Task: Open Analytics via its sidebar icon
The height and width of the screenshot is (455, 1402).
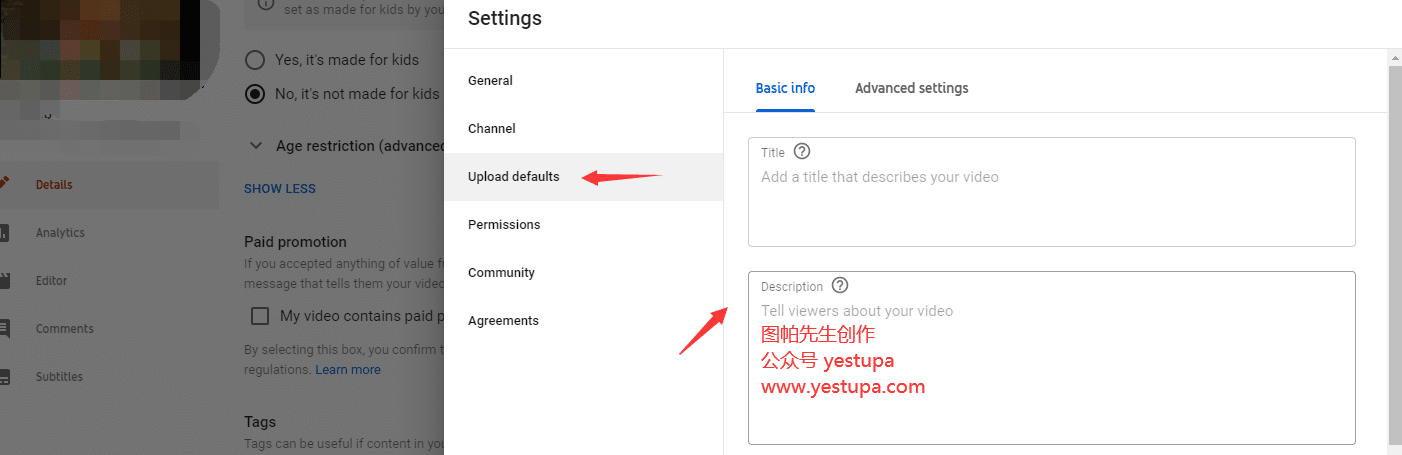Action: coord(5,233)
